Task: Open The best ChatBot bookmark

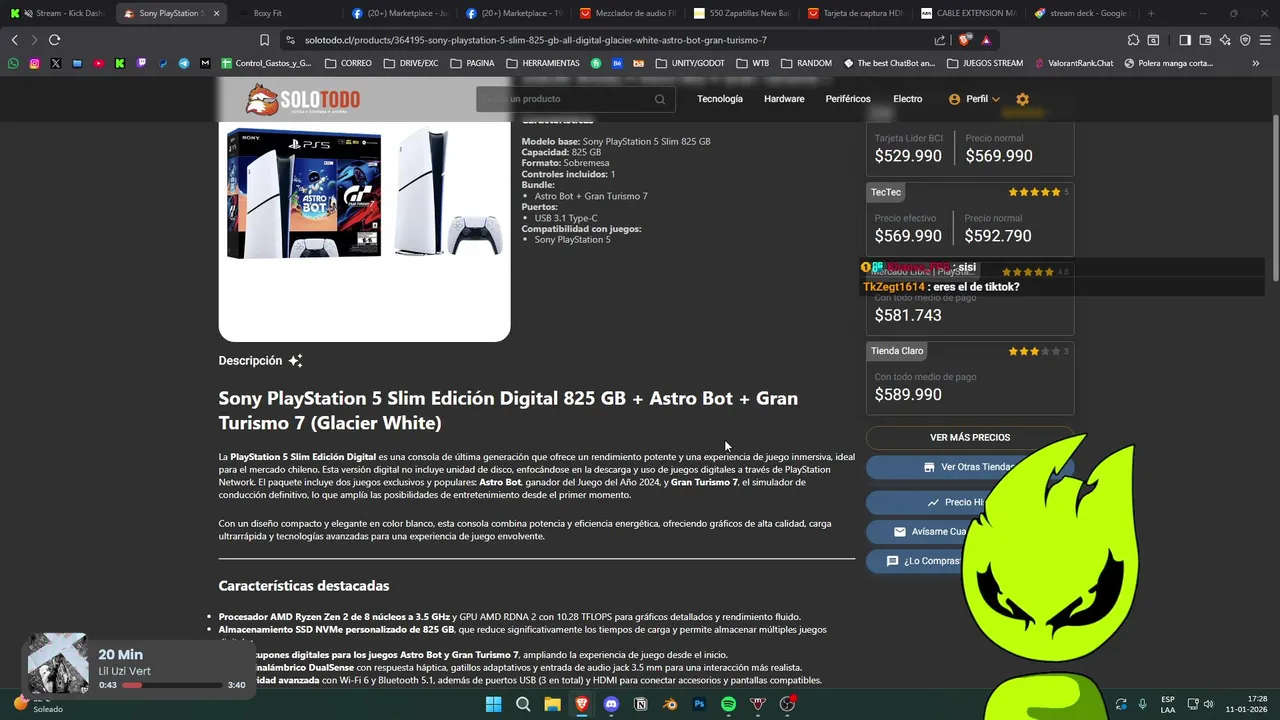Action: pyautogui.click(x=889, y=63)
